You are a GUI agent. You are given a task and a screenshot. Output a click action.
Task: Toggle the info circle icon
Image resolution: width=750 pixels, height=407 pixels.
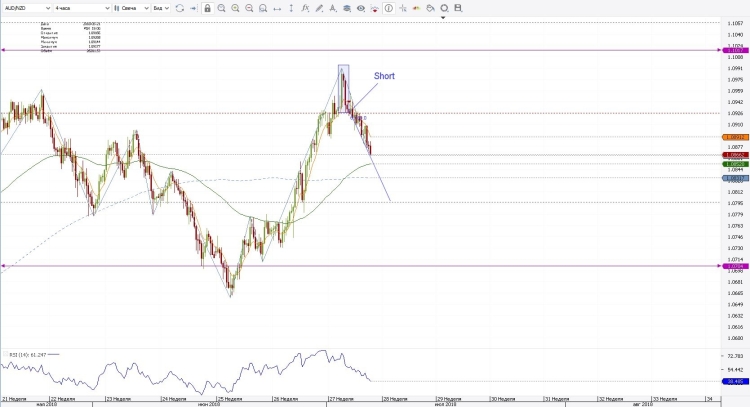[x=389, y=8]
